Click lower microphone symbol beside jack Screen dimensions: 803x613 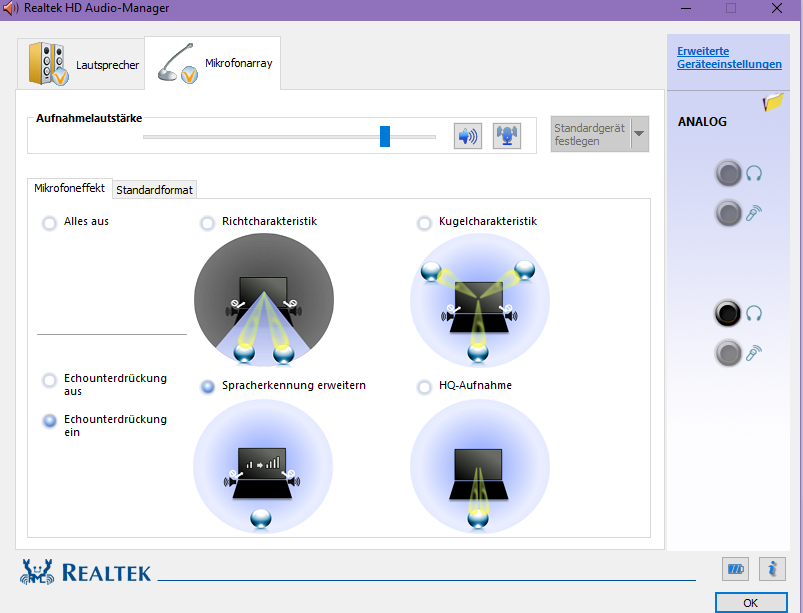[x=754, y=353]
